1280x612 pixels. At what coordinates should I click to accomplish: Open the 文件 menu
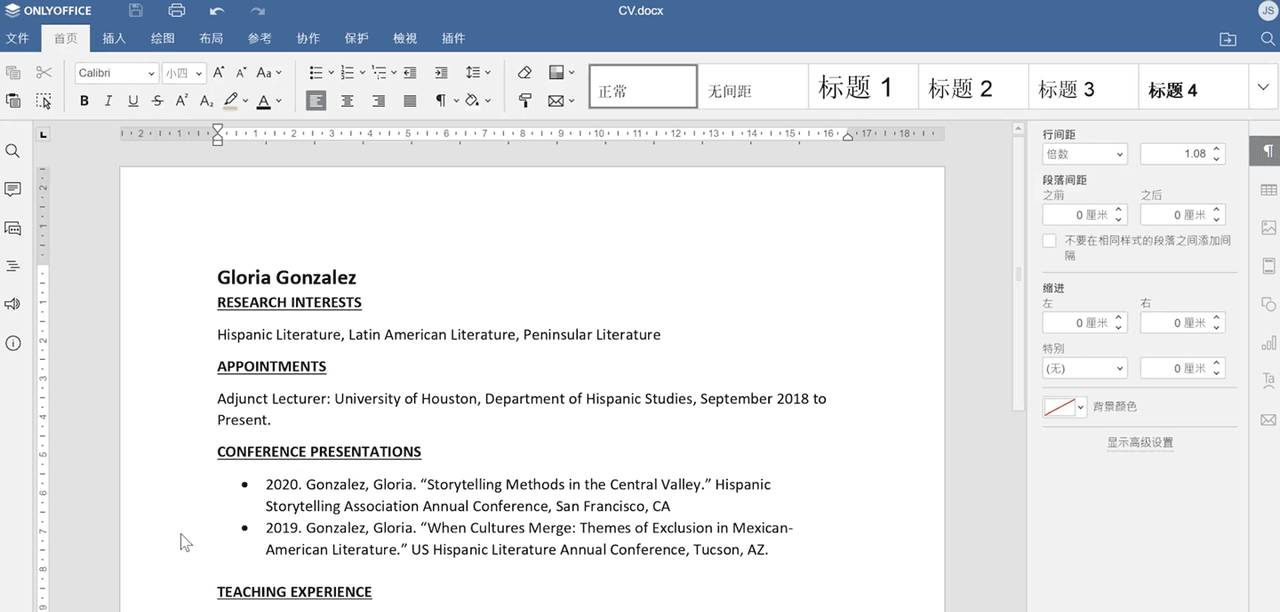18,38
